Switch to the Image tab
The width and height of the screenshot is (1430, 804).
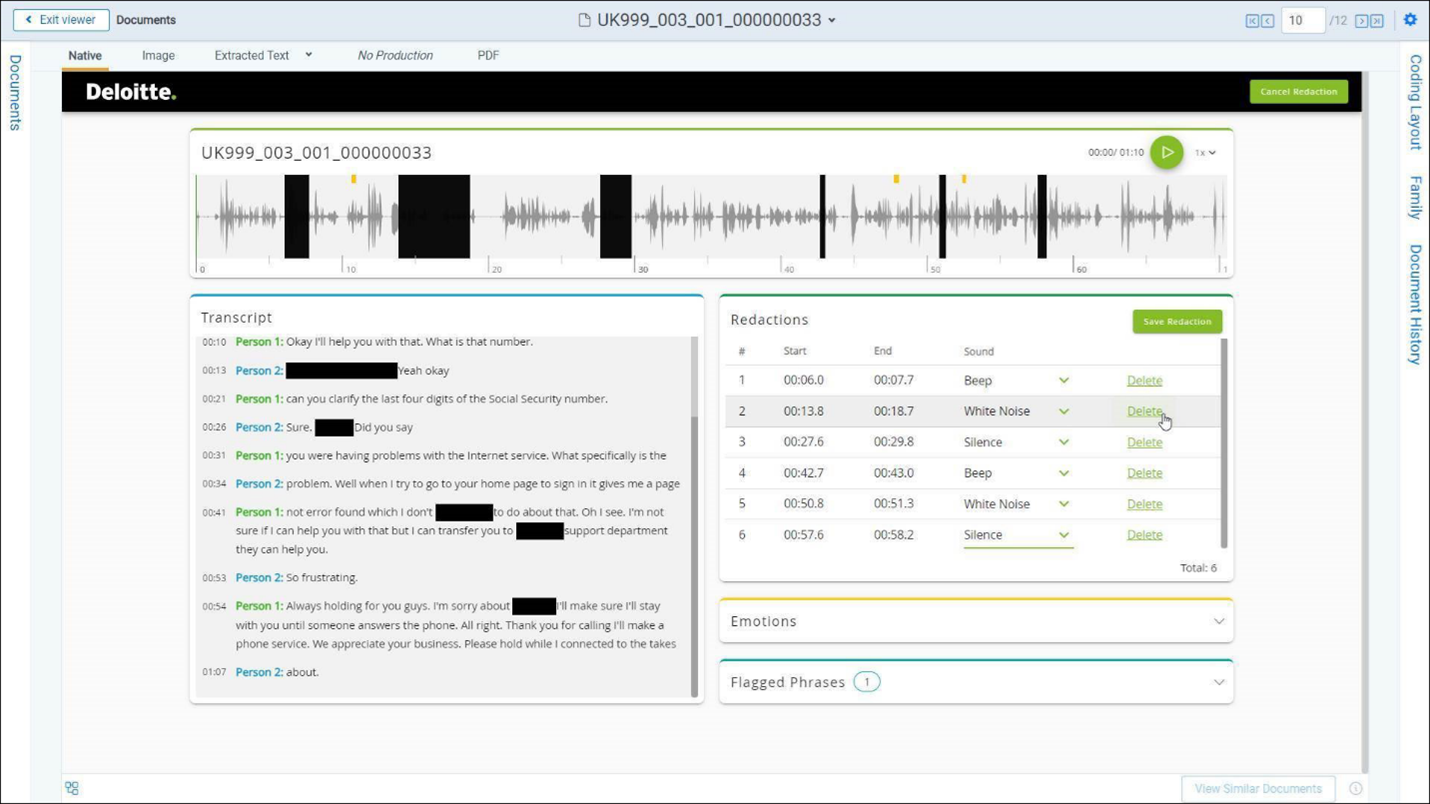(158, 56)
